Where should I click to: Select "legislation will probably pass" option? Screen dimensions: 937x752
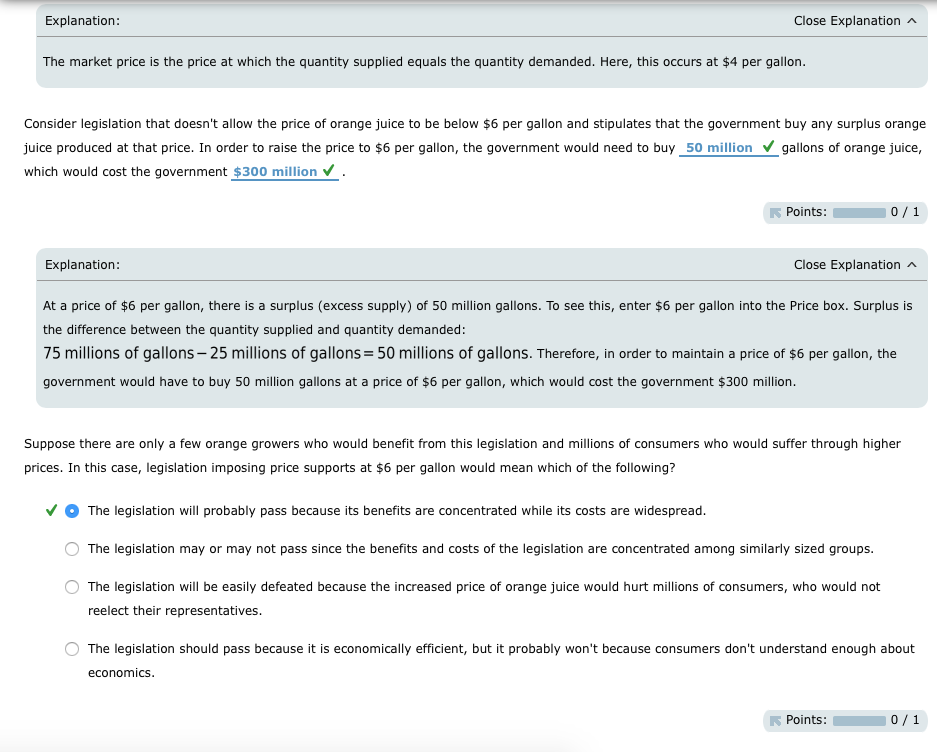point(72,511)
